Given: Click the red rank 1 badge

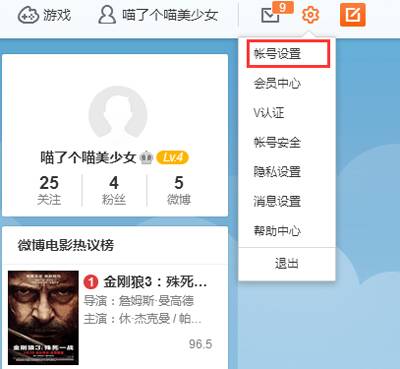Looking at the screenshot, I should tap(91, 283).
